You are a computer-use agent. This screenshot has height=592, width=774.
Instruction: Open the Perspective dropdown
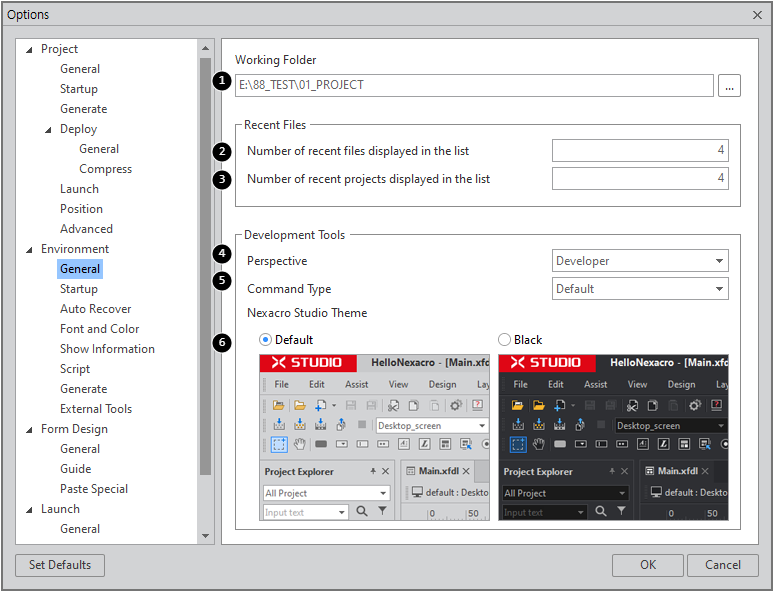640,261
